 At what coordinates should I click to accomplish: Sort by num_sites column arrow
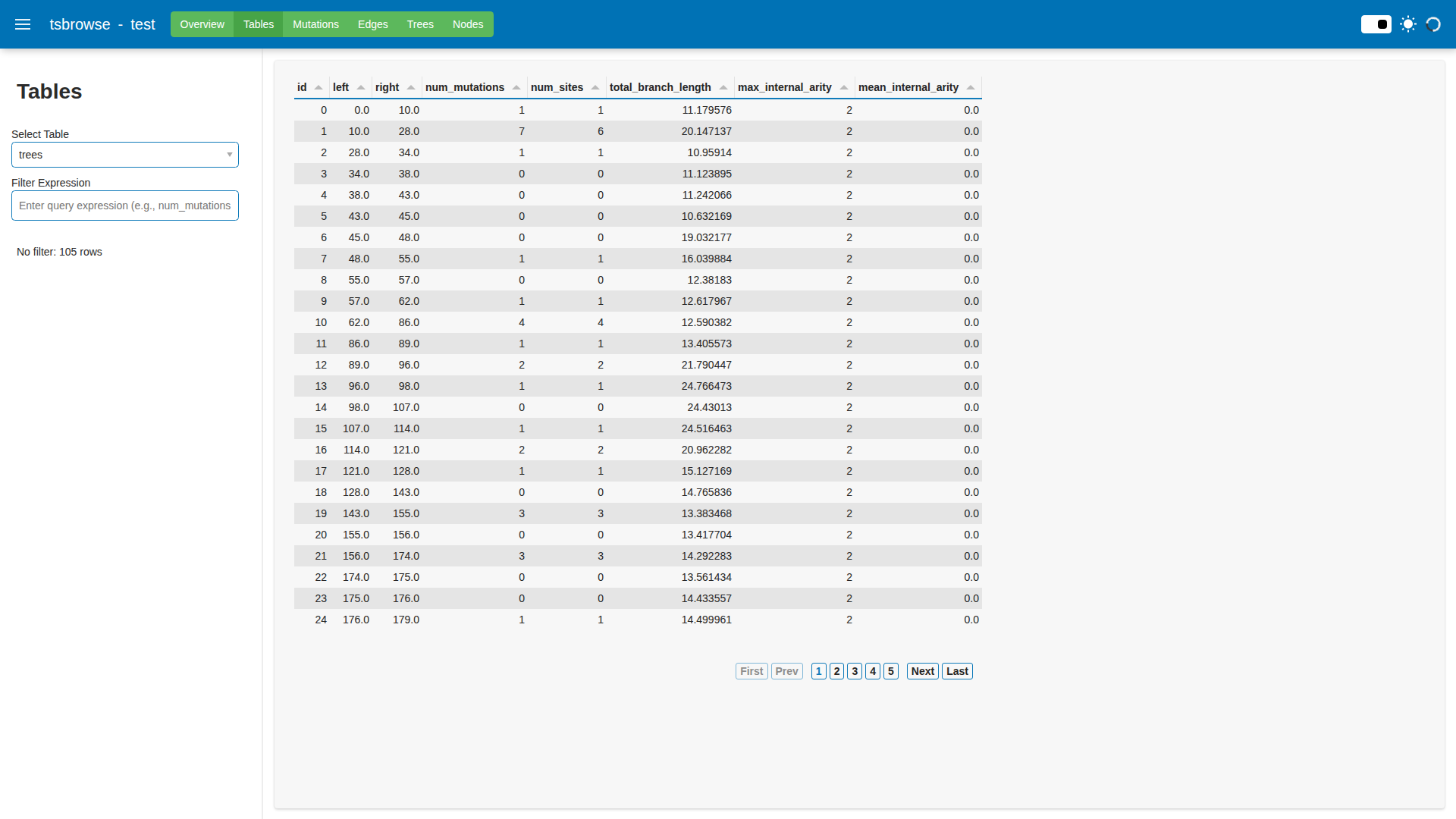tap(595, 88)
